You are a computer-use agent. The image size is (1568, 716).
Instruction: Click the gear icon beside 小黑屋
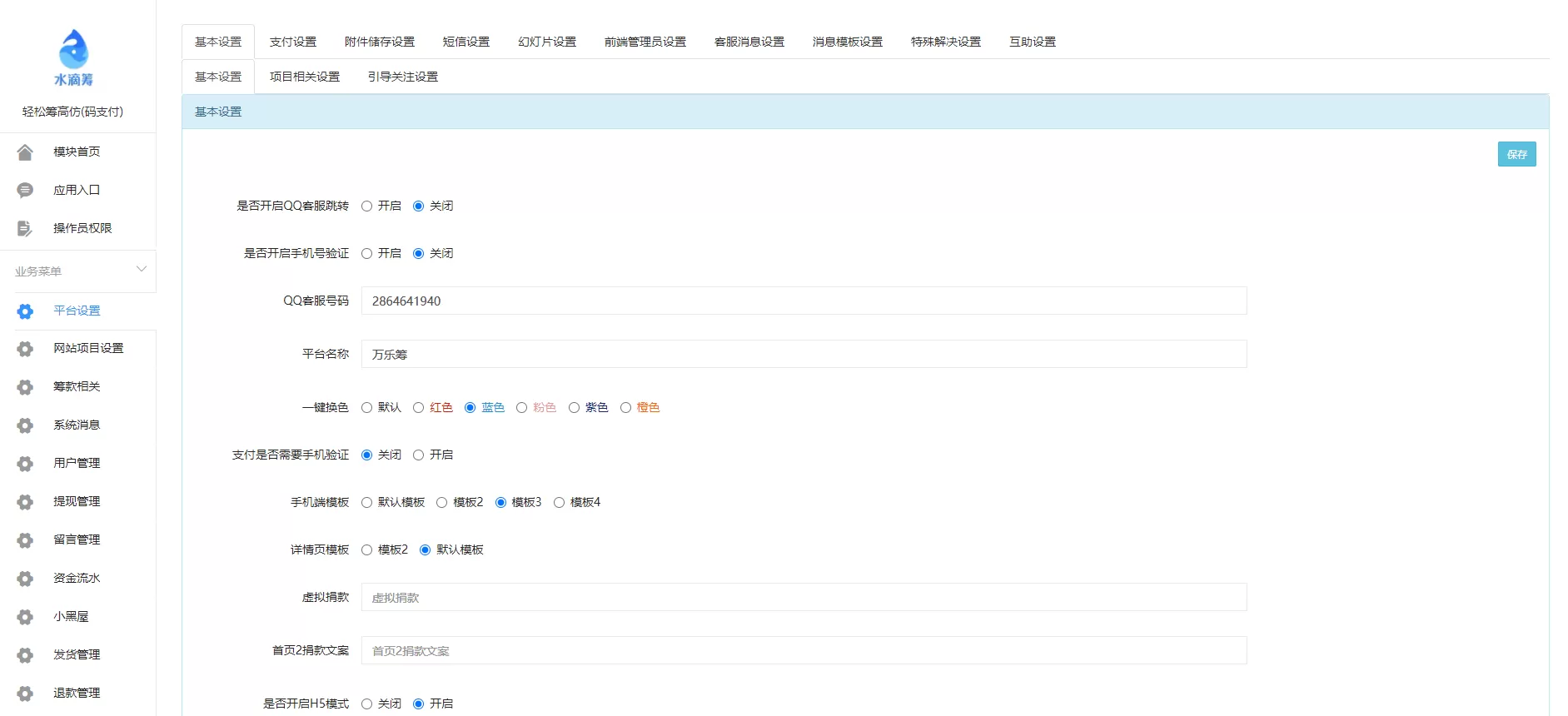25,617
